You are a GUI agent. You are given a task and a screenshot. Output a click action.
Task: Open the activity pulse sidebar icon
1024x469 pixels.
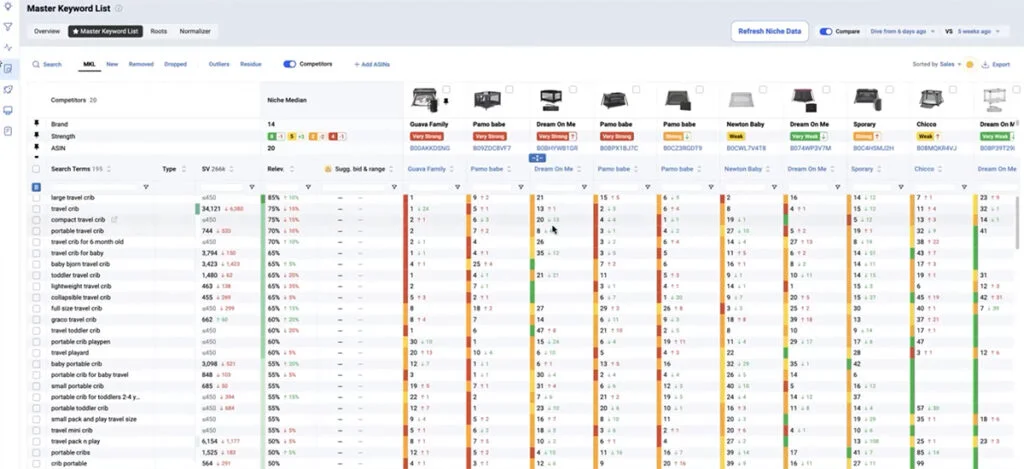pyautogui.click(x=8, y=48)
